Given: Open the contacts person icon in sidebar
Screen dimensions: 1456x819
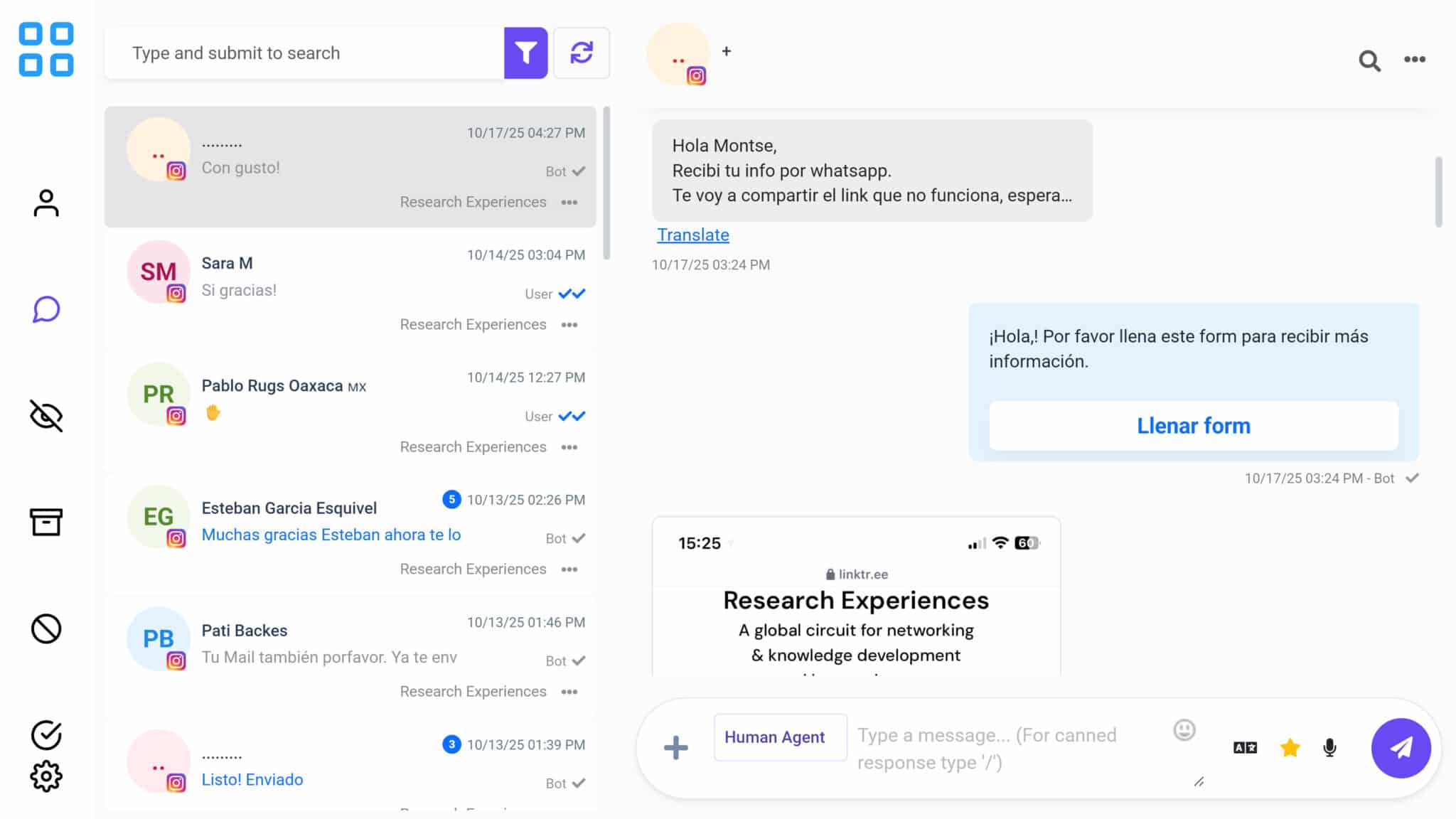Looking at the screenshot, I should click(x=46, y=203).
